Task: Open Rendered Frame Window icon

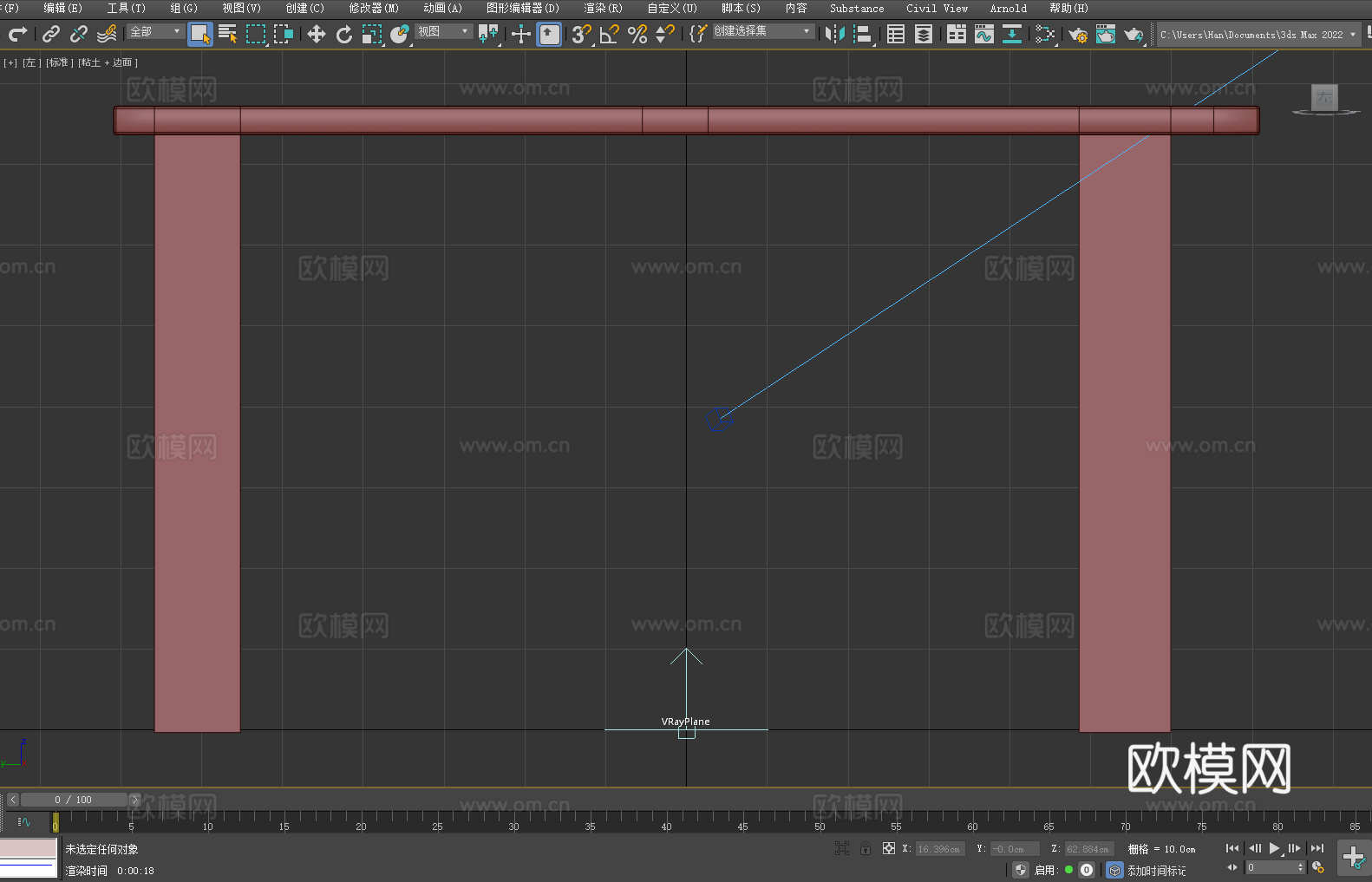Action: pyautogui.click(x=1106, y=34)
